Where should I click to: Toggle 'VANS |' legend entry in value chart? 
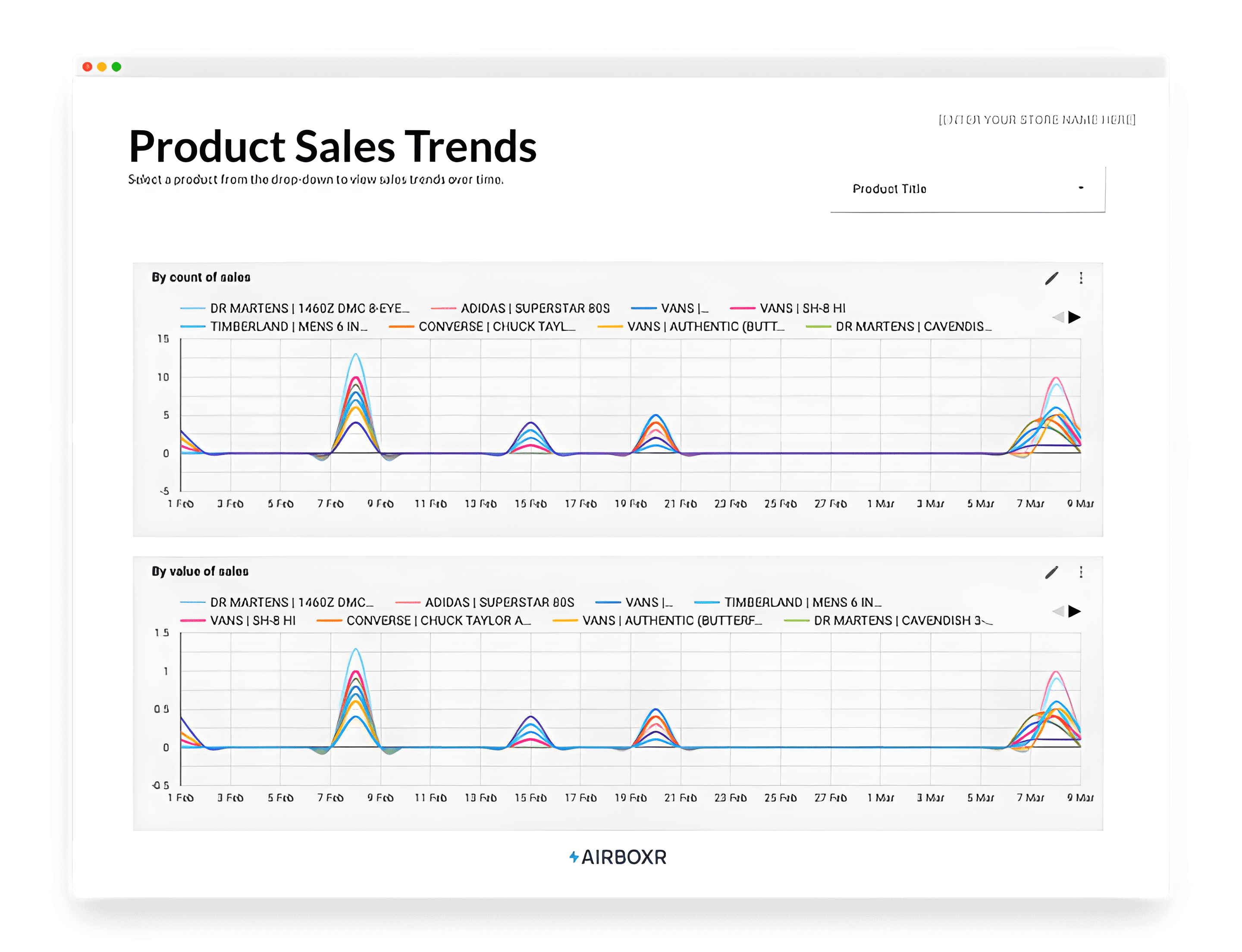[634, 602]
